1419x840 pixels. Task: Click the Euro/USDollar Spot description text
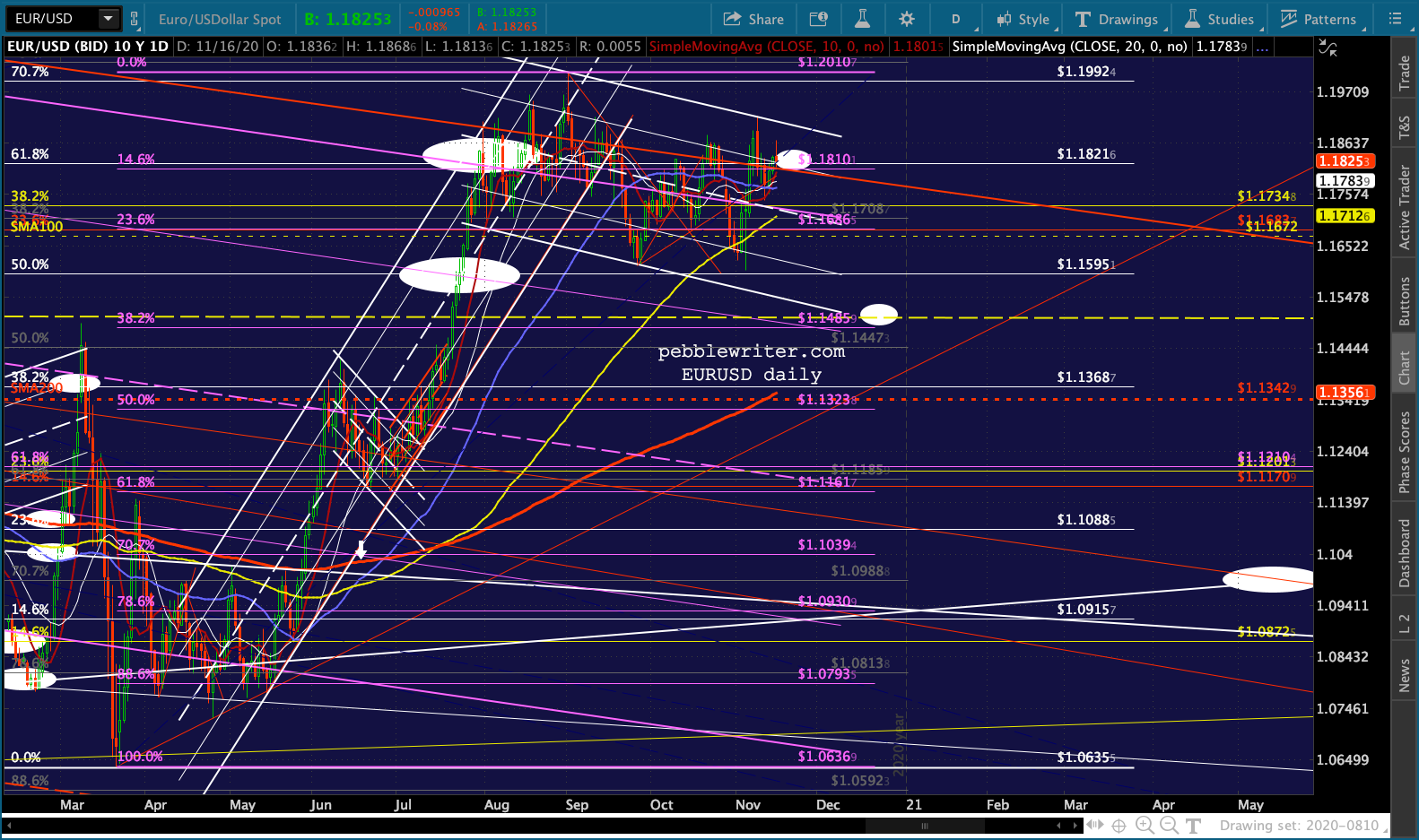(x=220, y=19)
